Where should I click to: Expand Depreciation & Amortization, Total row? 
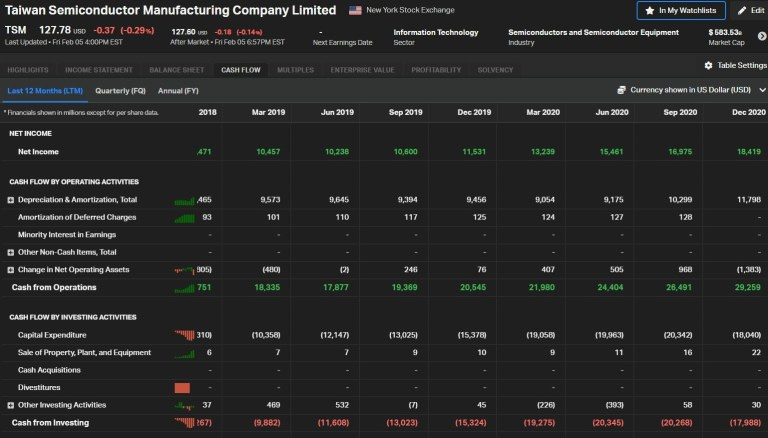[10, 200]
